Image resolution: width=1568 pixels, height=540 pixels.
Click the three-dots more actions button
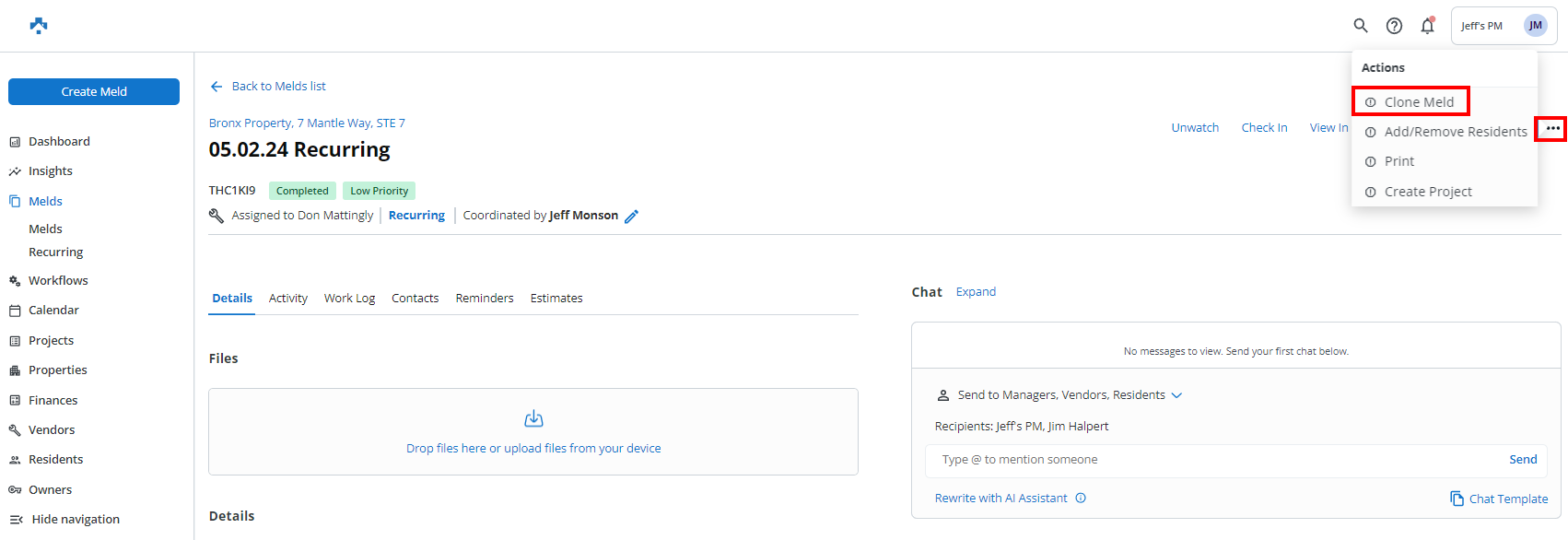click(1552, 129)
